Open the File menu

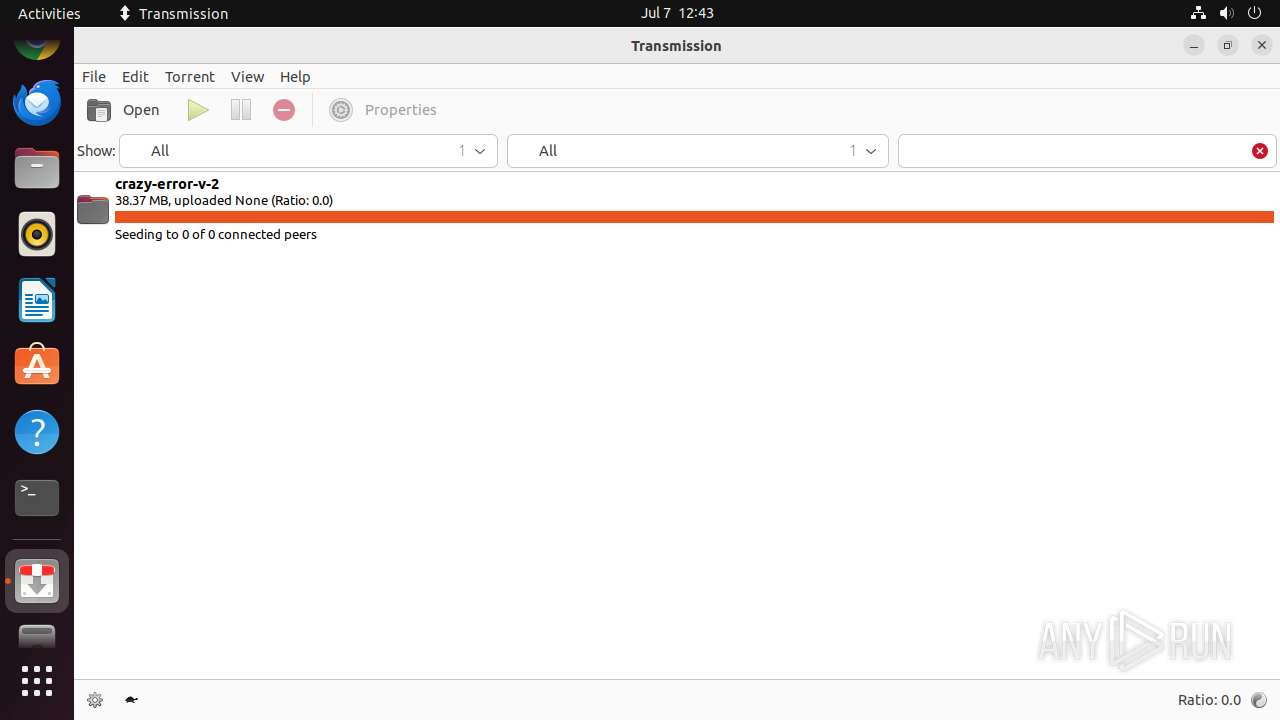[94, 77]
